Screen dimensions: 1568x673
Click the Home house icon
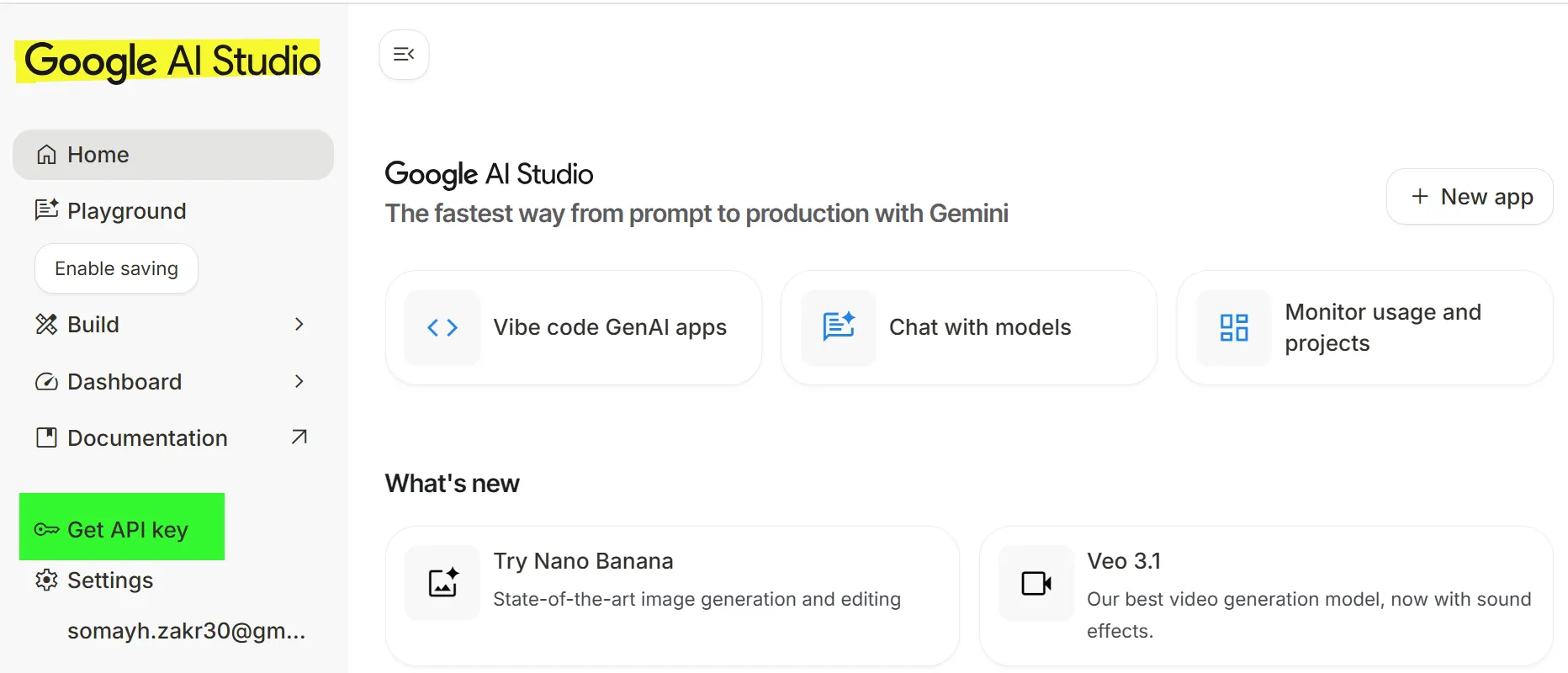[x=47, y=155]
